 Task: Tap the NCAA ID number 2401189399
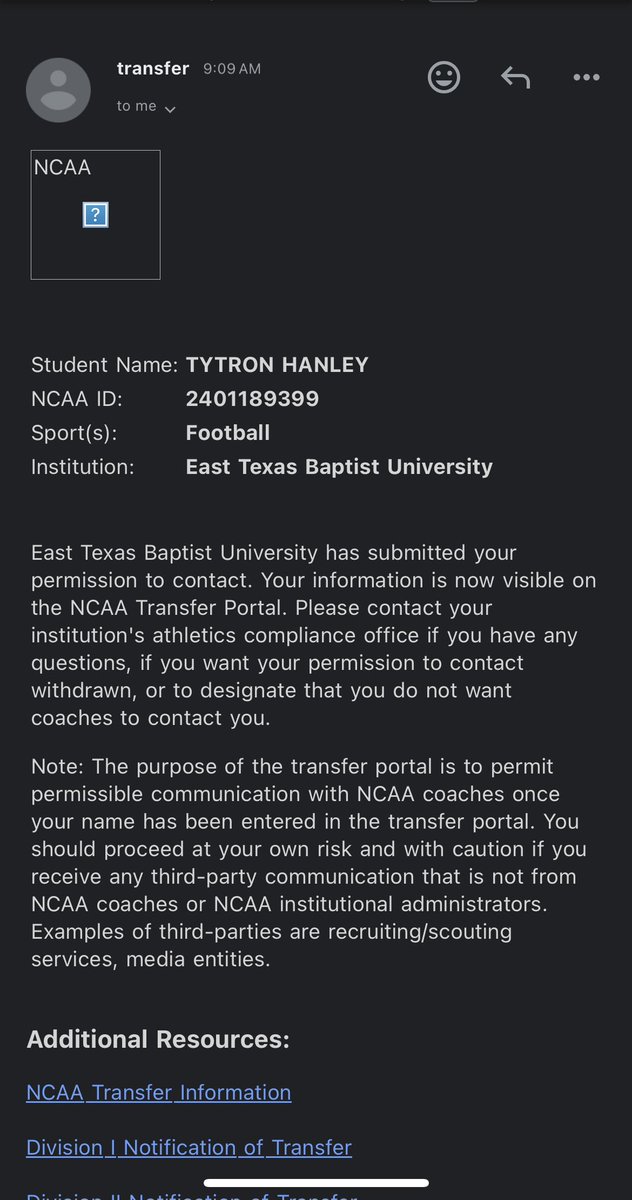(x=252, y=399)
